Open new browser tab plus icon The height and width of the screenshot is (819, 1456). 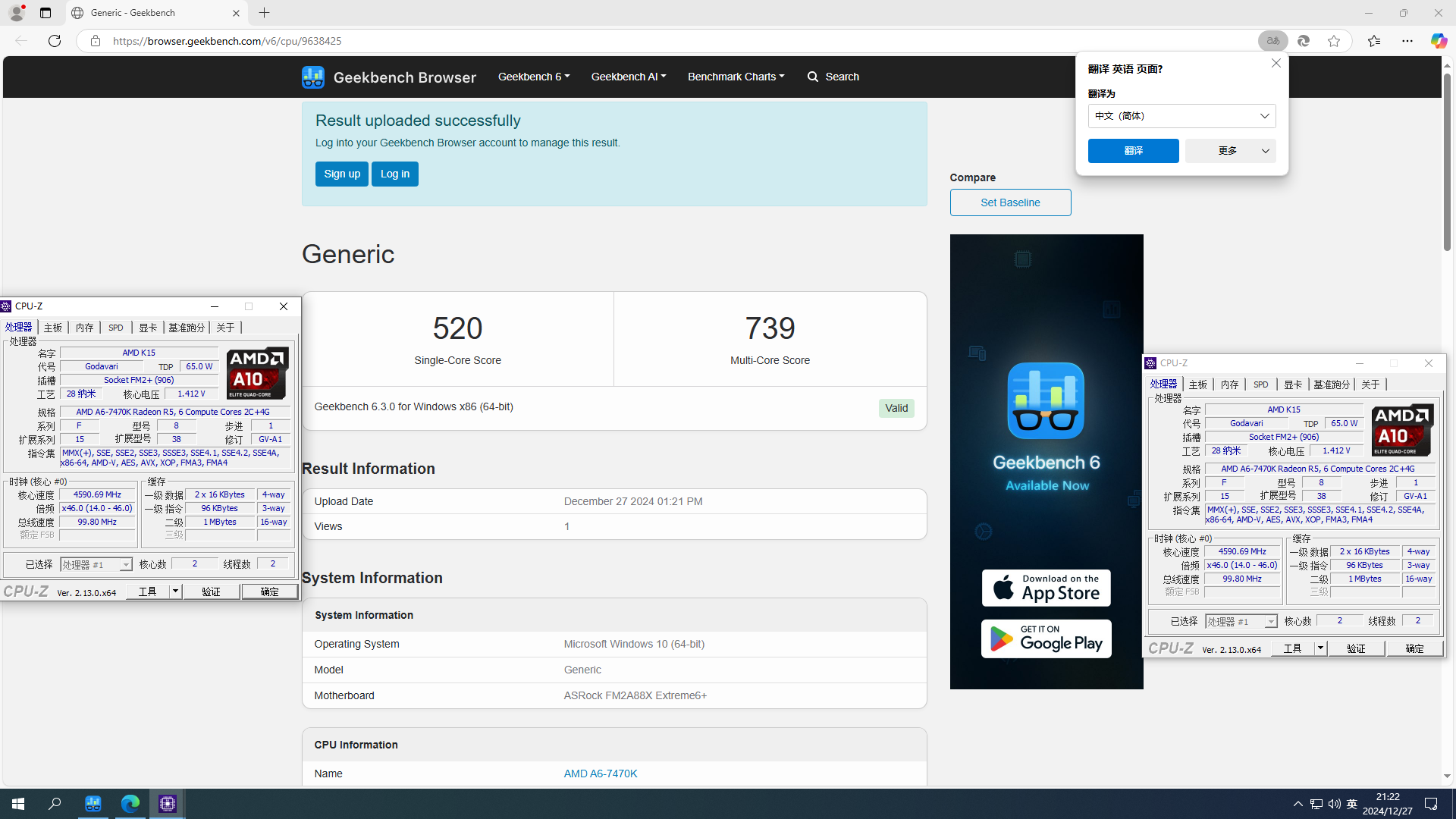point(264,13)
